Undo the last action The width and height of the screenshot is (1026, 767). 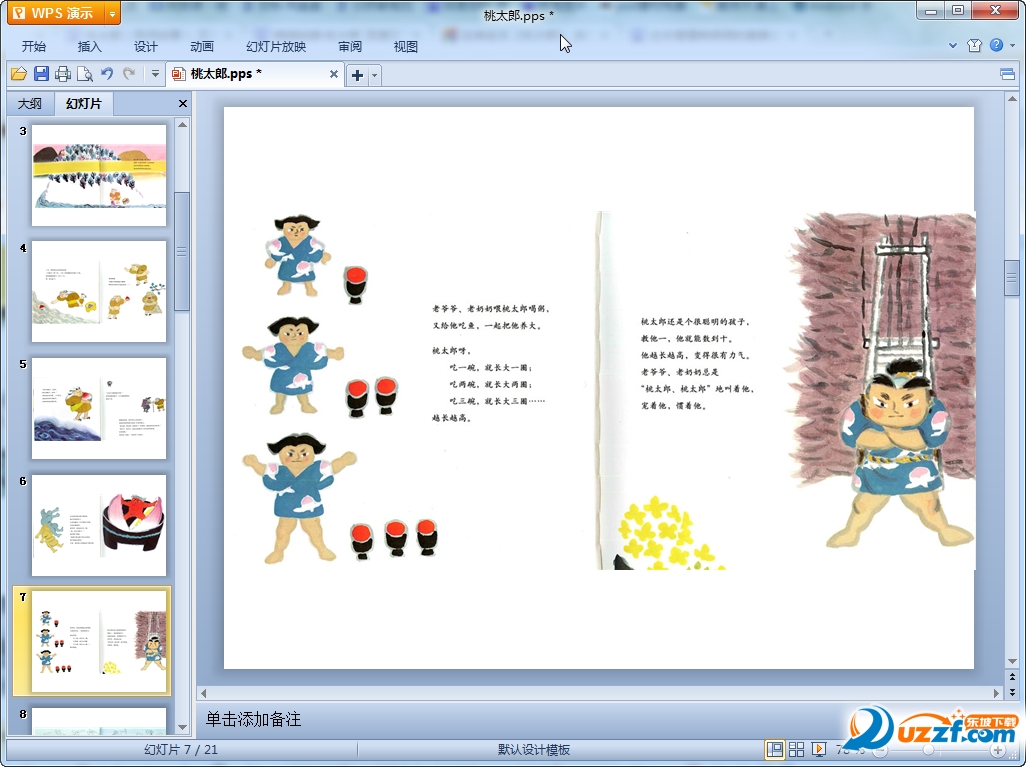107,74
